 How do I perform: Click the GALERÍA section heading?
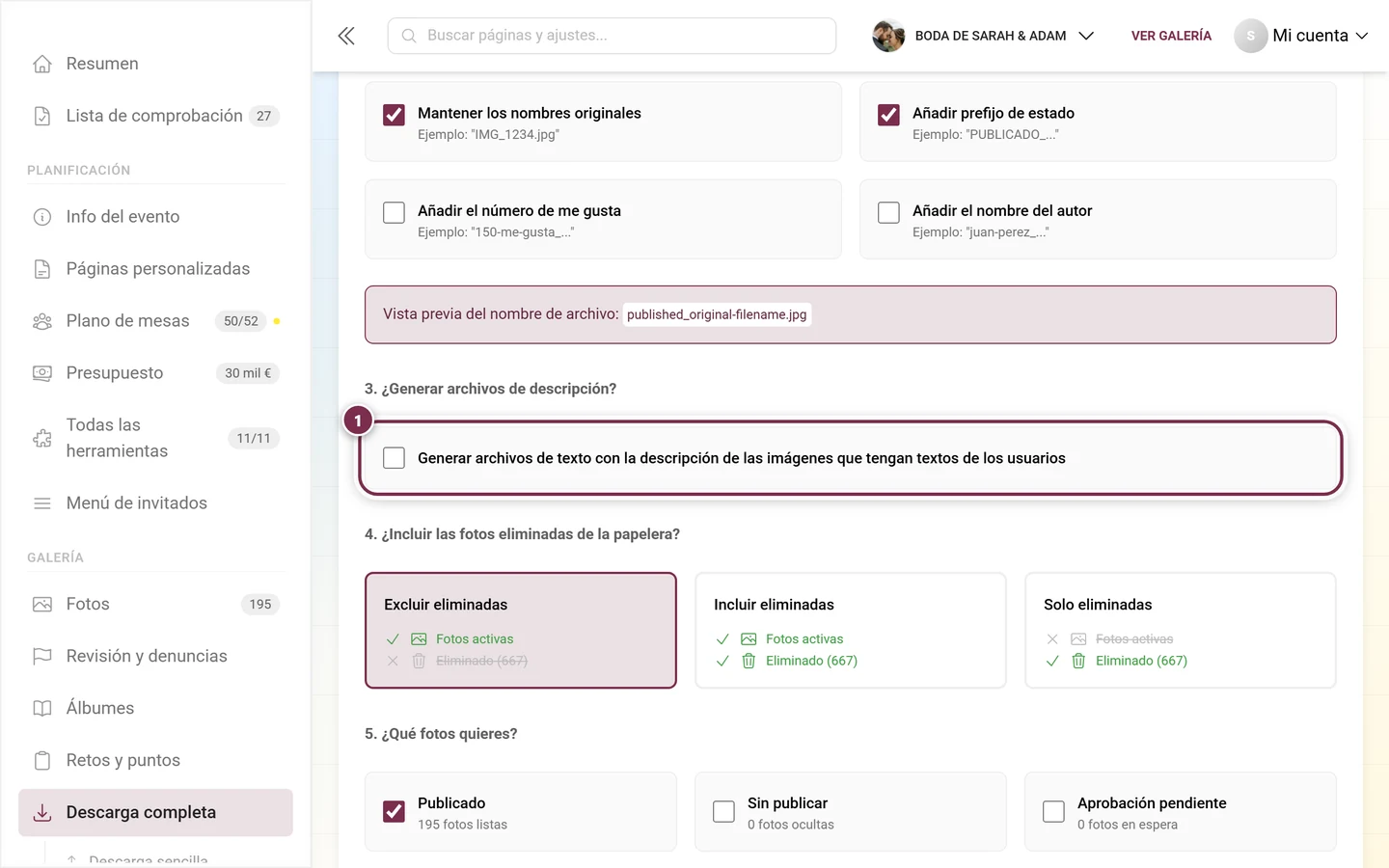(x=55, y=557)
